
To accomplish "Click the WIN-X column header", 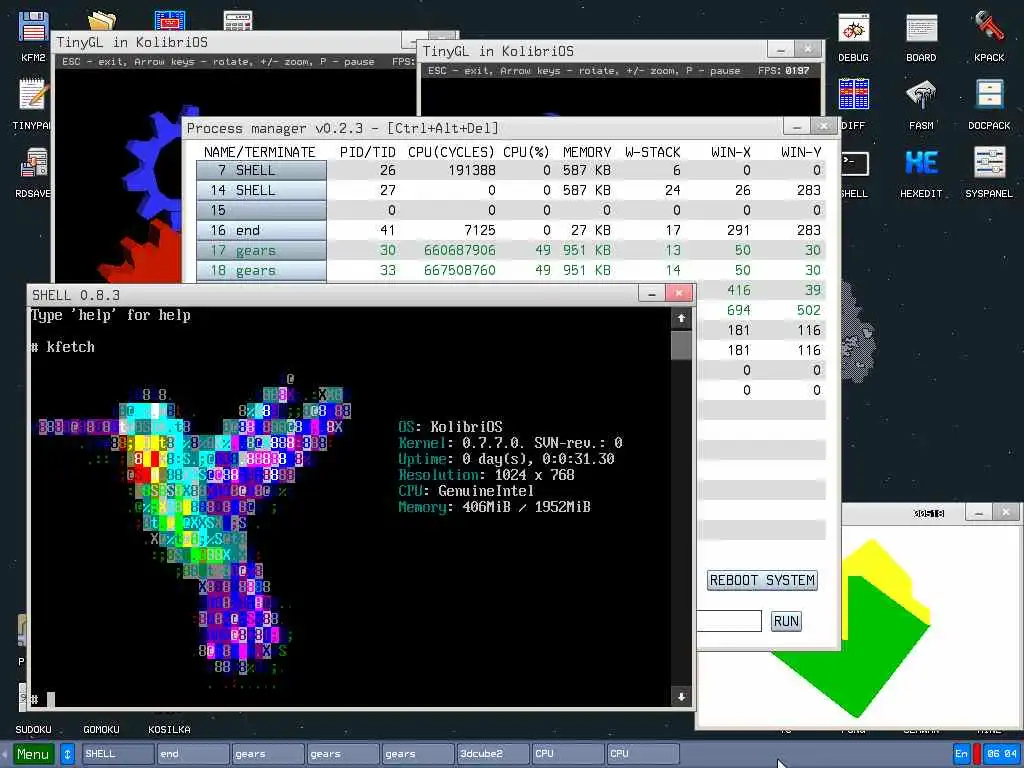I will pyautogui.click(x=731, y=152).
